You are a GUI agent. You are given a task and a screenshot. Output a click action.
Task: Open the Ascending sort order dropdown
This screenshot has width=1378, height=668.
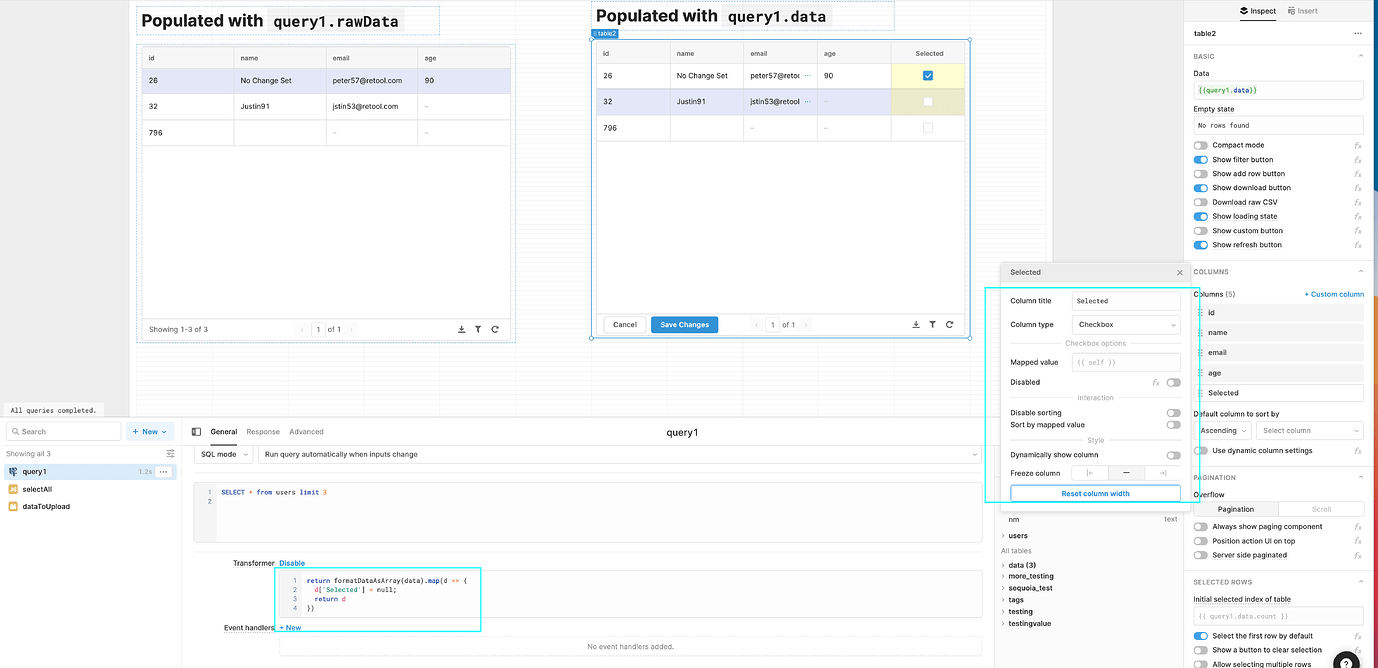[x=1223, y=430]
